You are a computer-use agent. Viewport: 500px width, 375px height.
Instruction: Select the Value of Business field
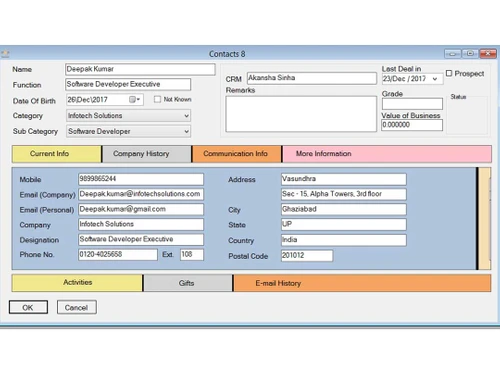pyautogui.click(x=412, y=125)
